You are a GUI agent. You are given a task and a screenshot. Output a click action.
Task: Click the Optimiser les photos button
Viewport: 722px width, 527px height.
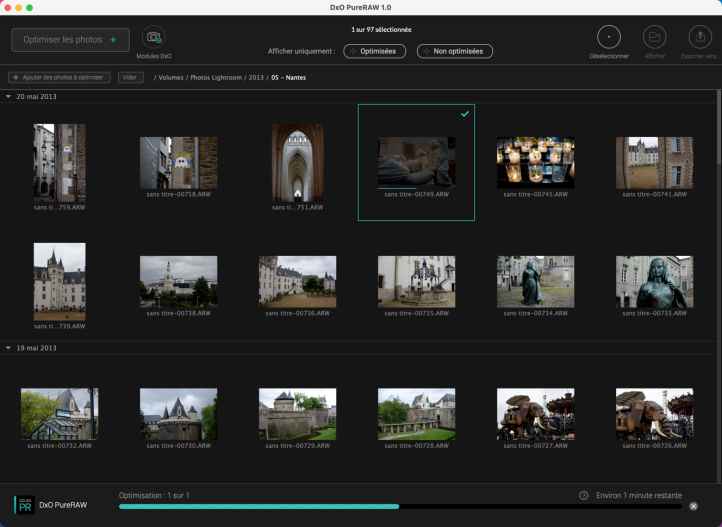(x=70, y=40)
